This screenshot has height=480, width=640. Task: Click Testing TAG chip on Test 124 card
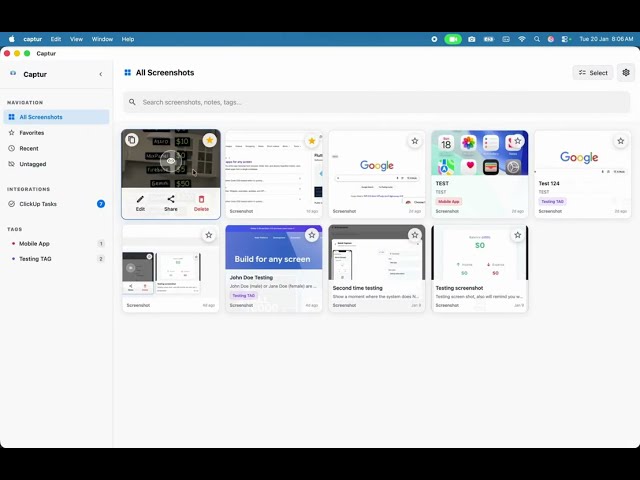(x=552, y=202)
